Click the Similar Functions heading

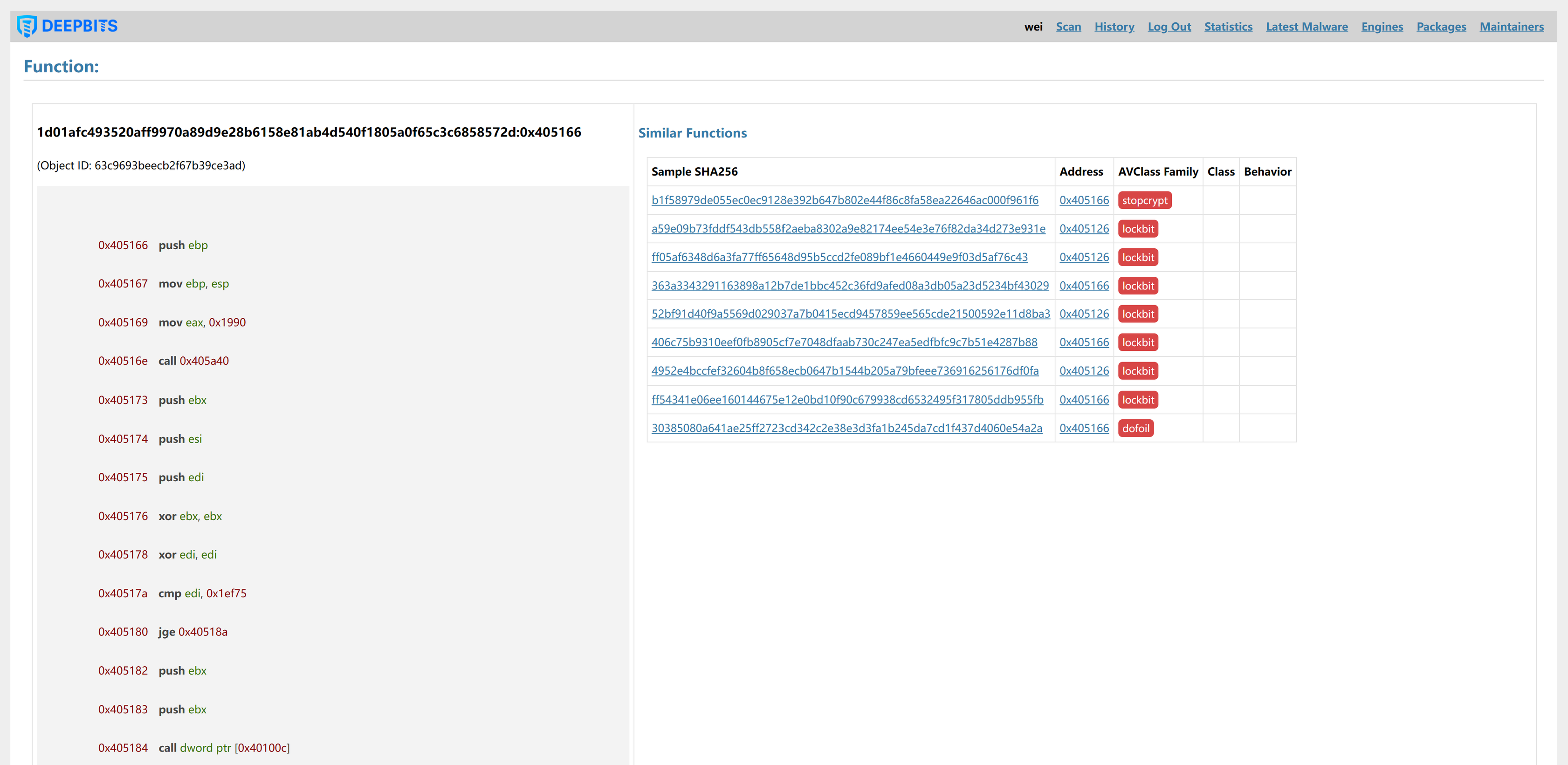click(x=692, y=133)
